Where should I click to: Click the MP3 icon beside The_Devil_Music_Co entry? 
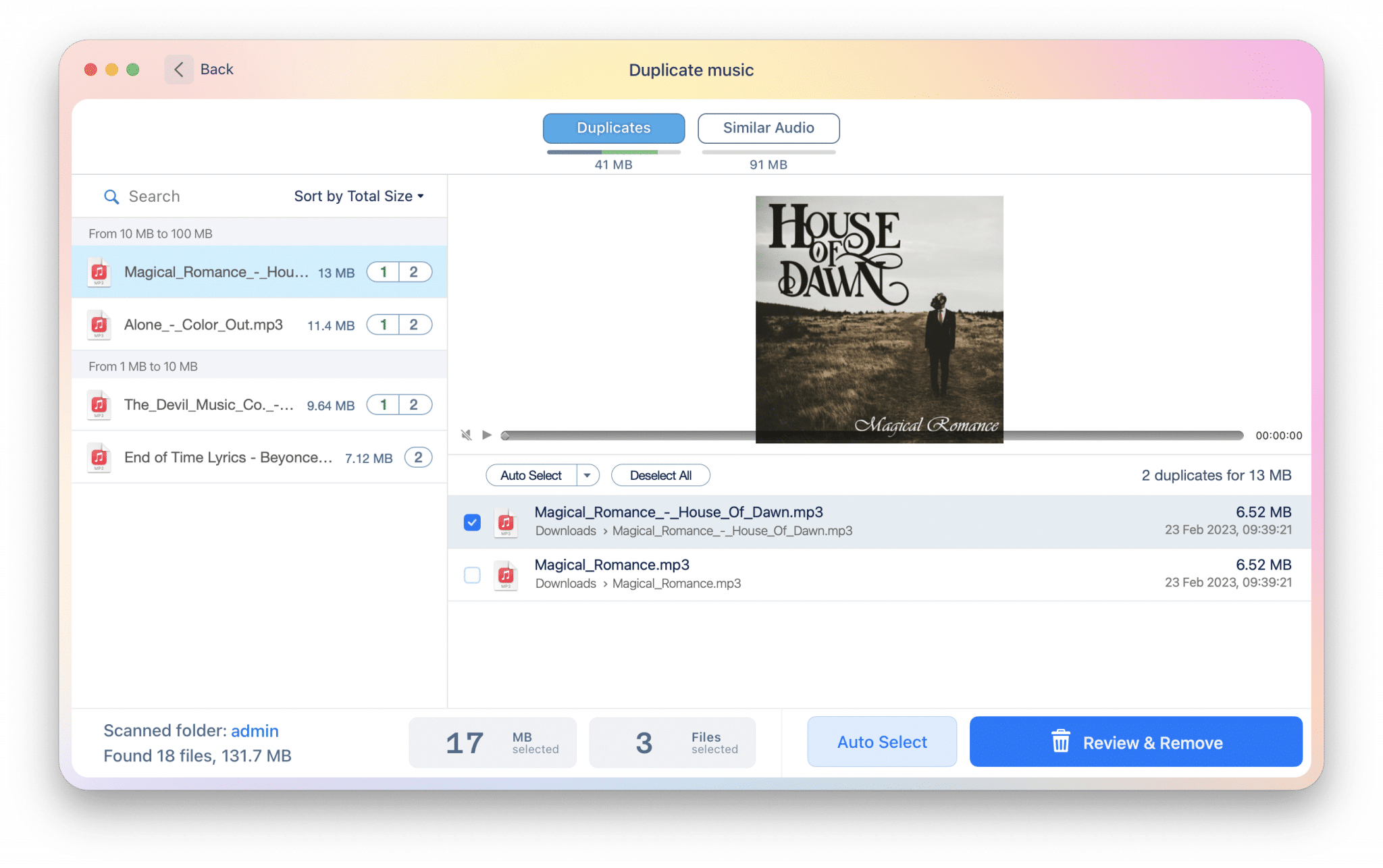(x=99, y=405)
